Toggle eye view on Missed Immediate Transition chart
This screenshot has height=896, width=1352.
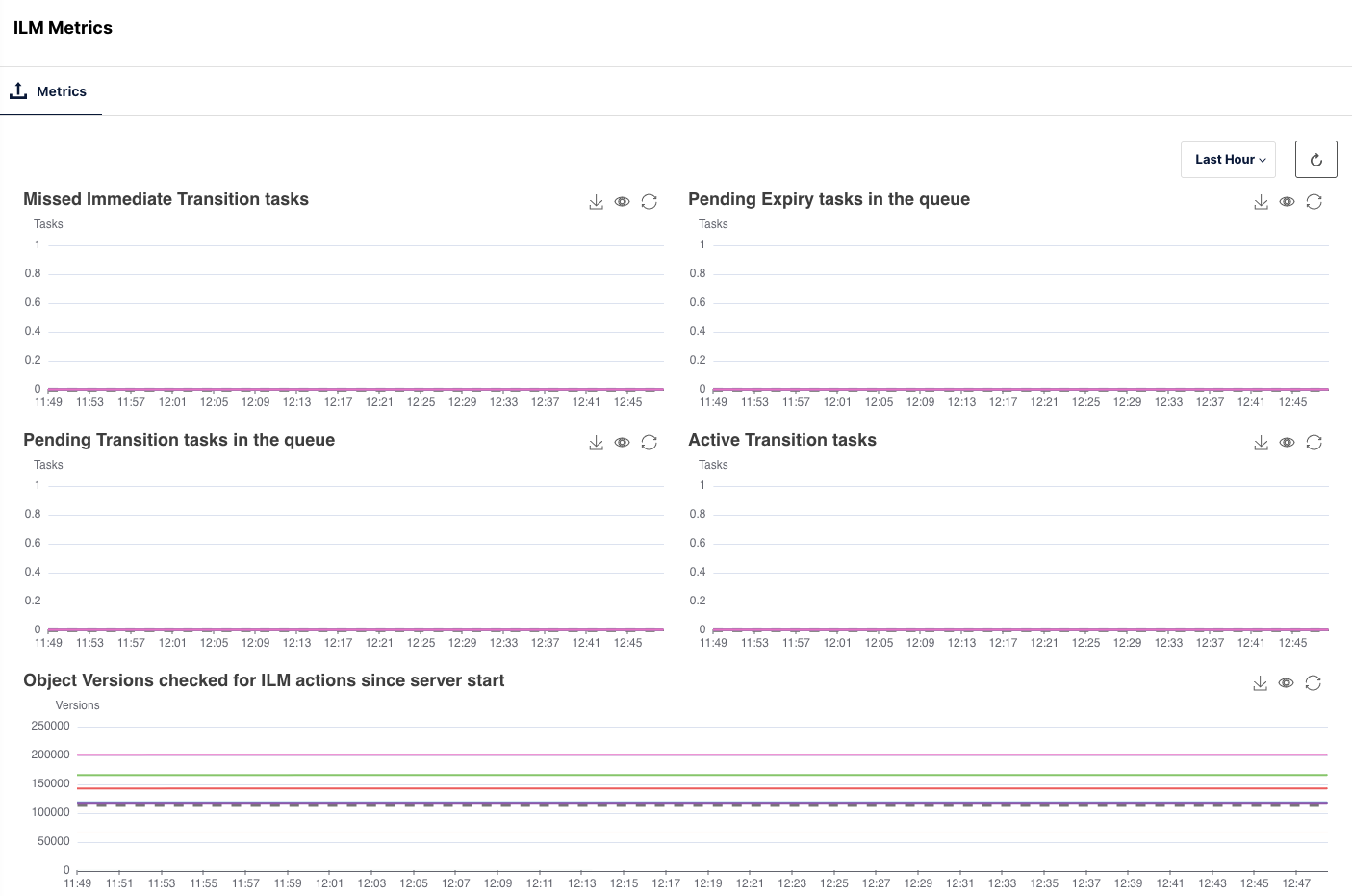pos(623,202)
